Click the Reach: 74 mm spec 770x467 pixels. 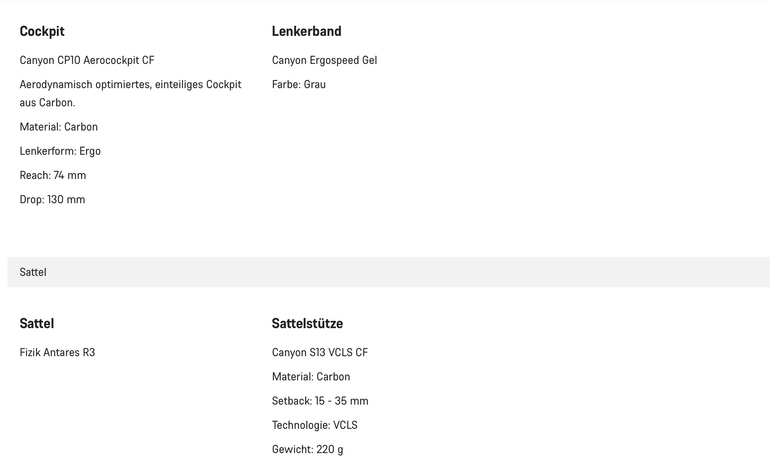(53, 175)
